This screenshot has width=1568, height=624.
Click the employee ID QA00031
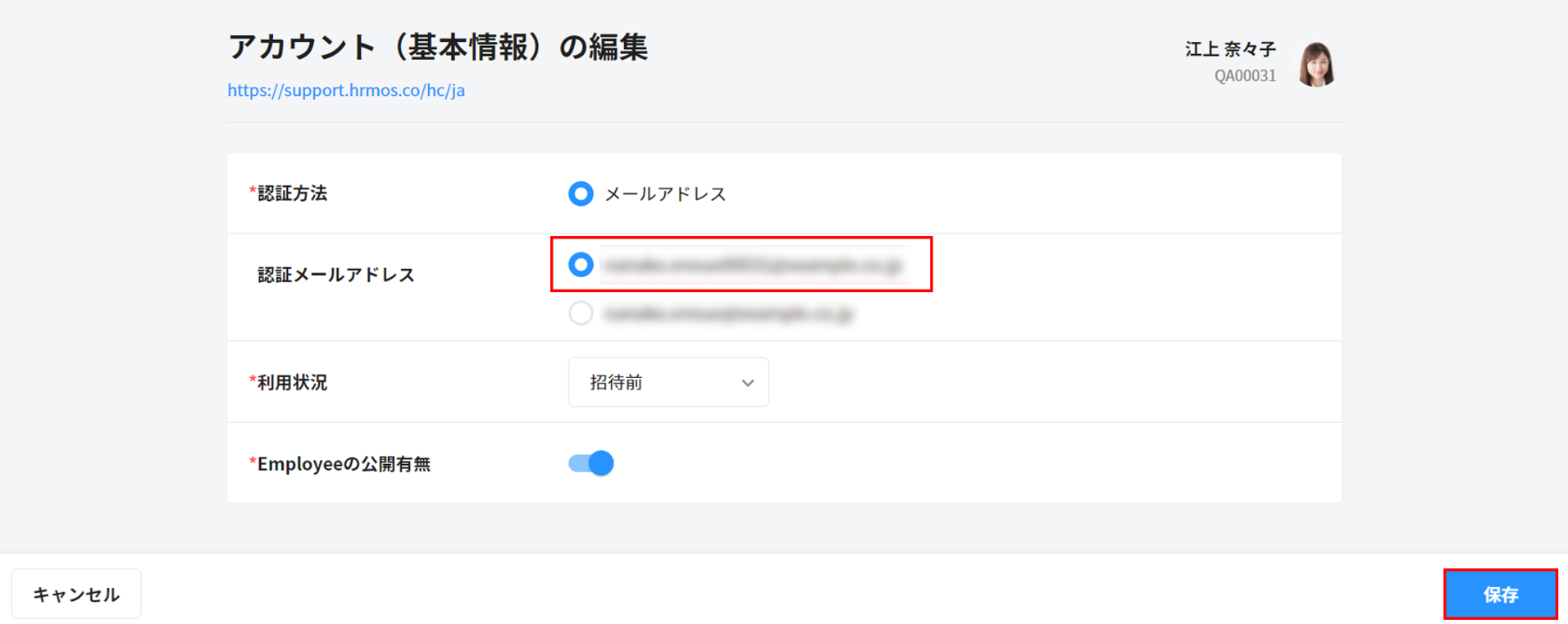click(1245, 75)
